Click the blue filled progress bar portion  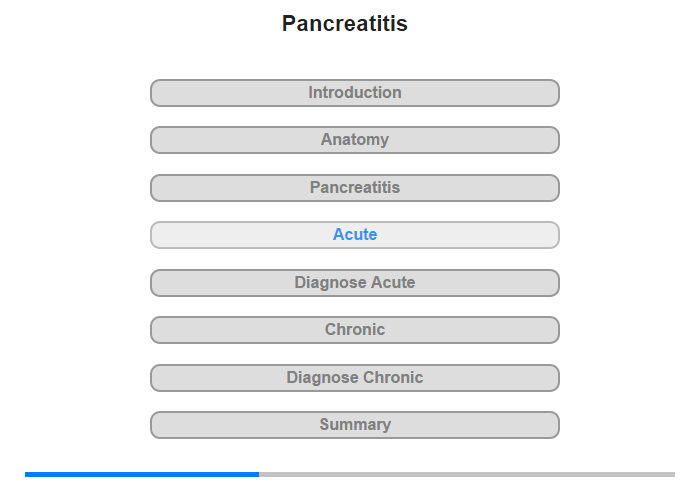[x=140, y=474]
